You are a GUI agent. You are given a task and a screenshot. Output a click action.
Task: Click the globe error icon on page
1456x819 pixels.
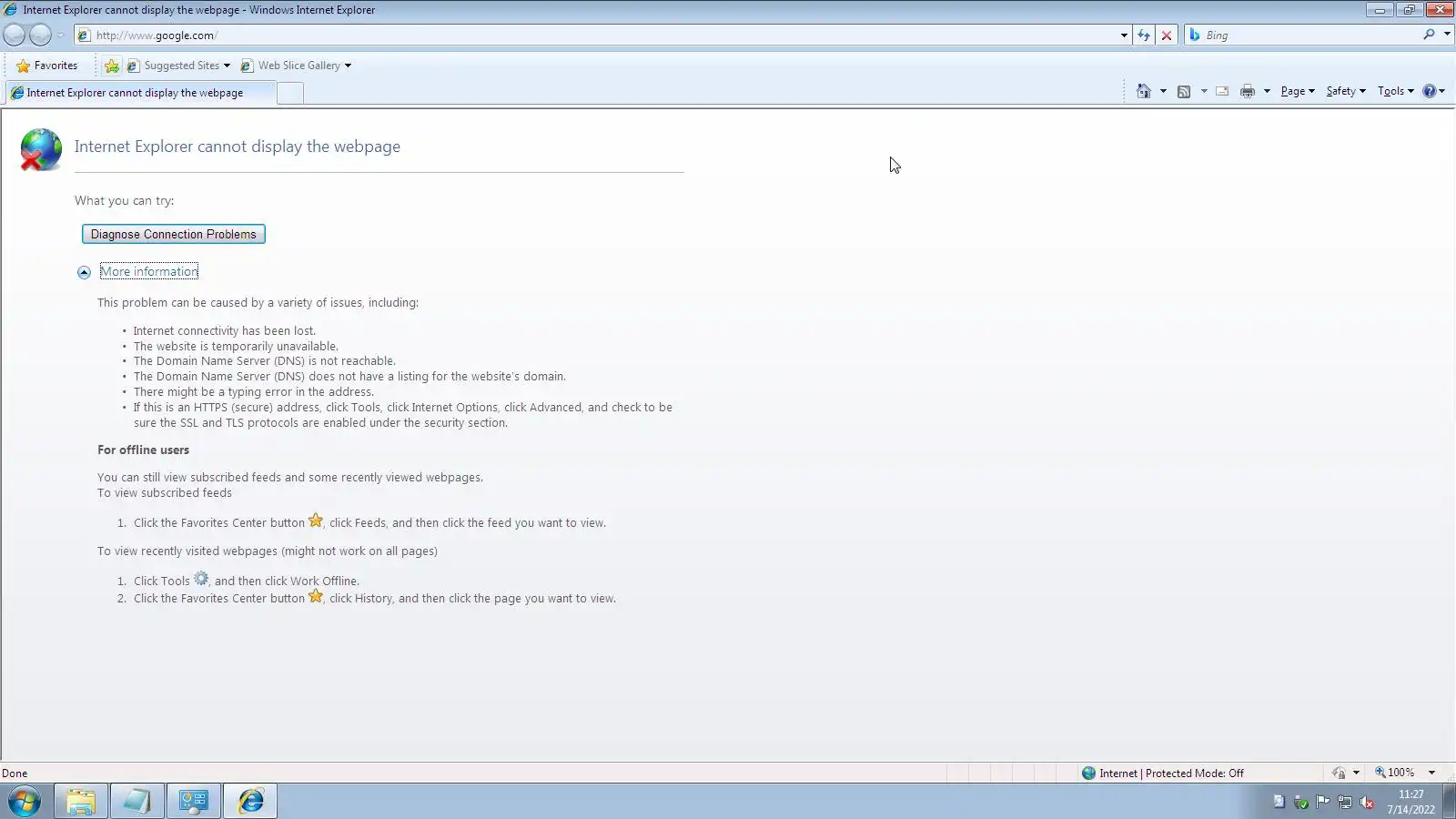pyautogui.click(x=41, y=149)
